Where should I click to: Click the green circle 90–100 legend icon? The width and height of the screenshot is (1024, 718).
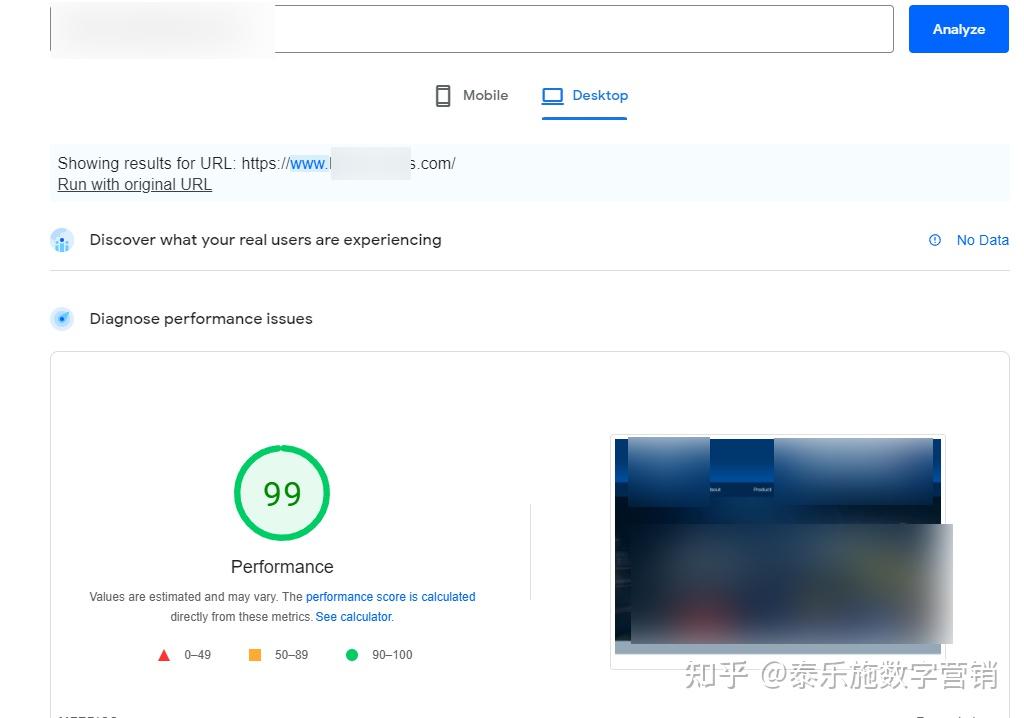tap(352, 655)
